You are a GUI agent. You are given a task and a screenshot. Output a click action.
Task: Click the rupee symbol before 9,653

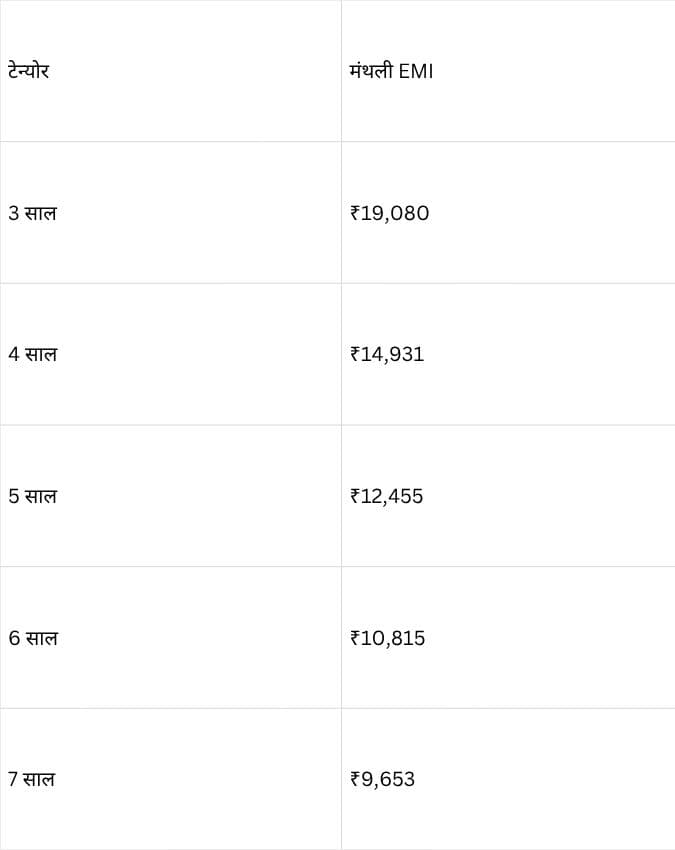pyautogui.click(x=355, y=780)
